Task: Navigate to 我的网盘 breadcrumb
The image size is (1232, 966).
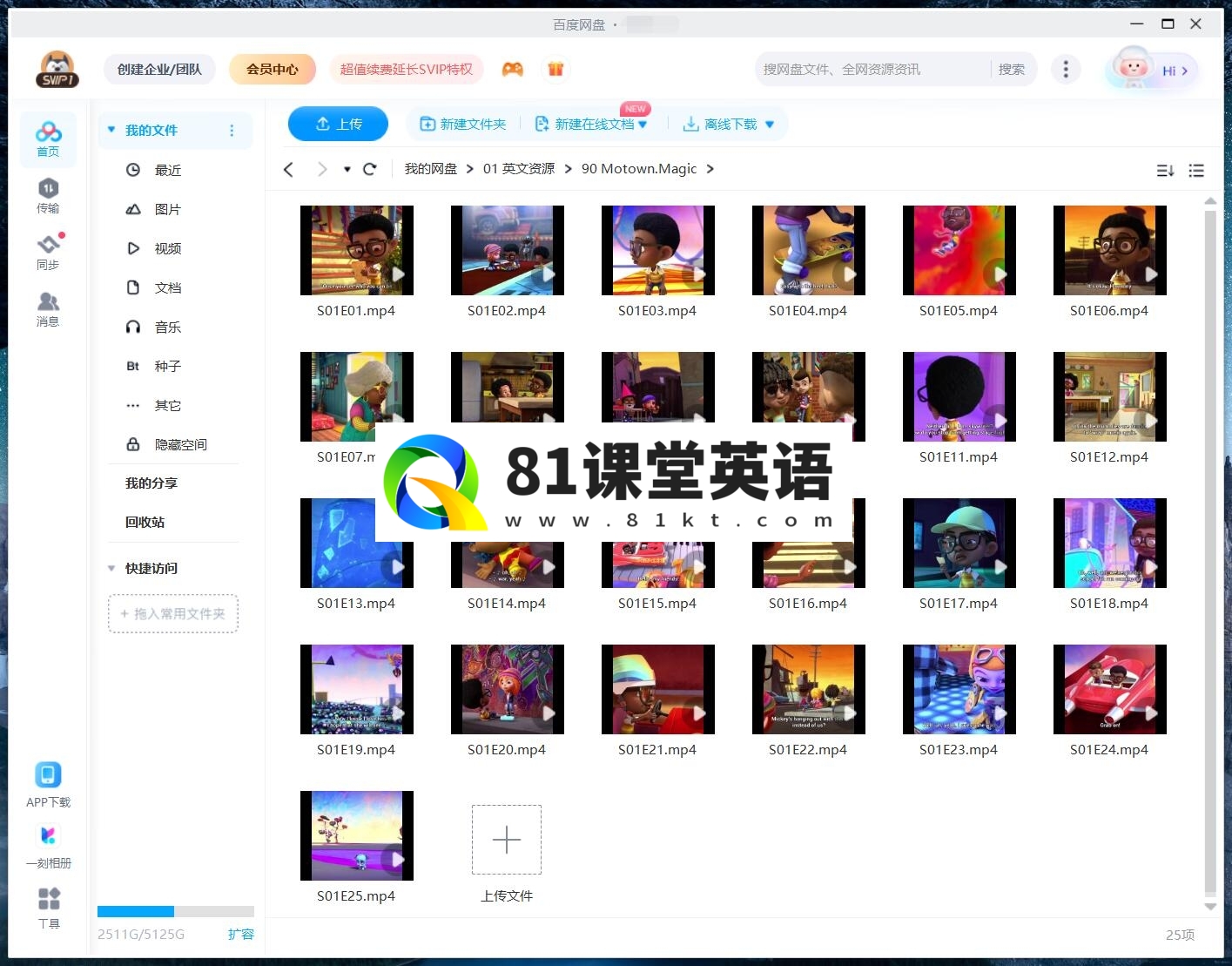Action: 430,169
